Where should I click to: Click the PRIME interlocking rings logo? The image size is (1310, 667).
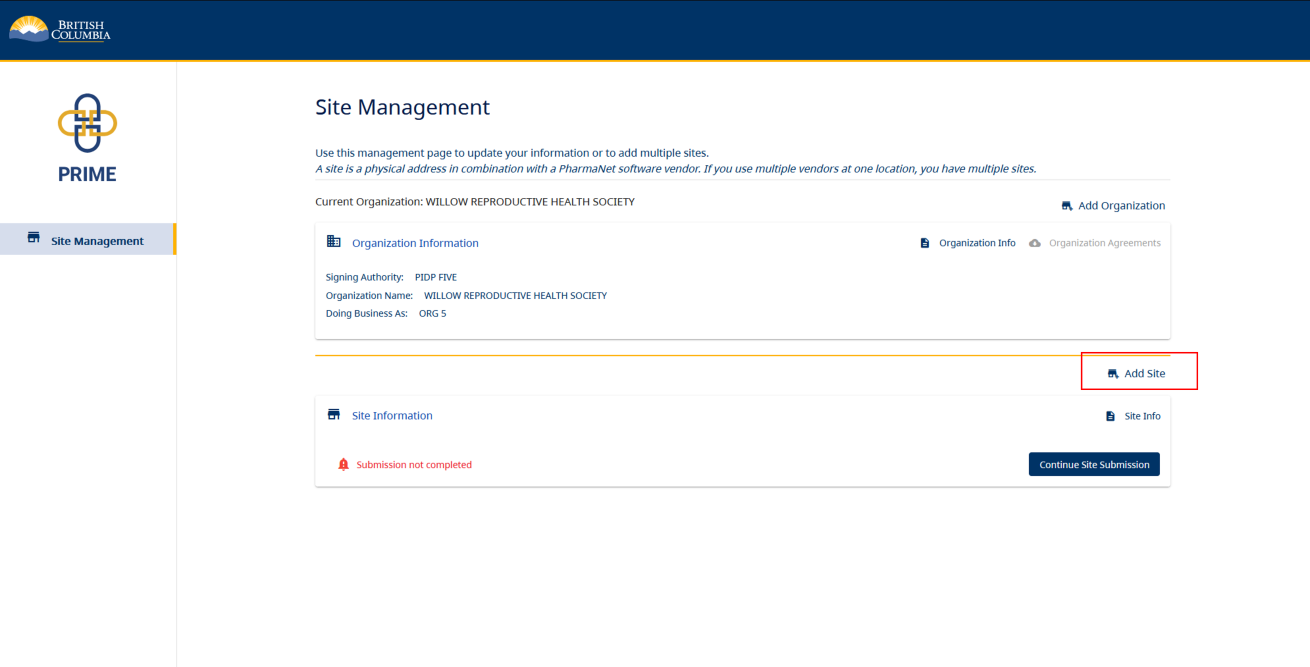(x=87, y=122)
